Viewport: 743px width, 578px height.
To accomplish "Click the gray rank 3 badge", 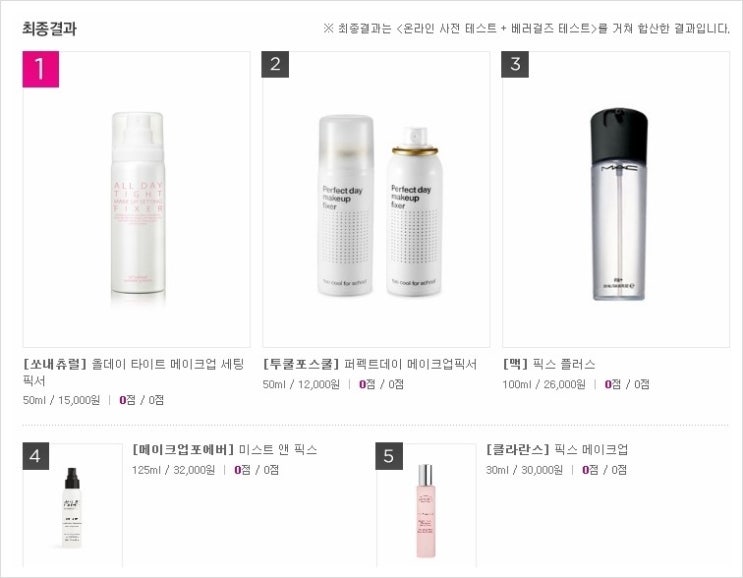I will coord(515,64).
